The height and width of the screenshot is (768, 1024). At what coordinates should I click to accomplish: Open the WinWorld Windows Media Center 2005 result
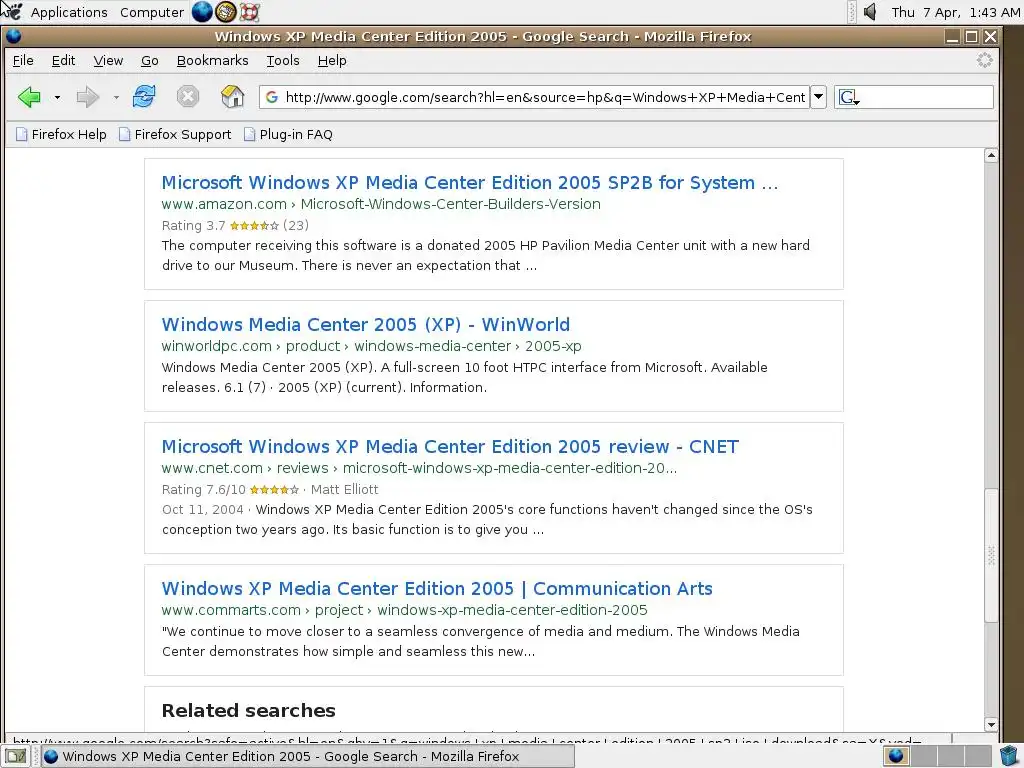pos(366,325)
